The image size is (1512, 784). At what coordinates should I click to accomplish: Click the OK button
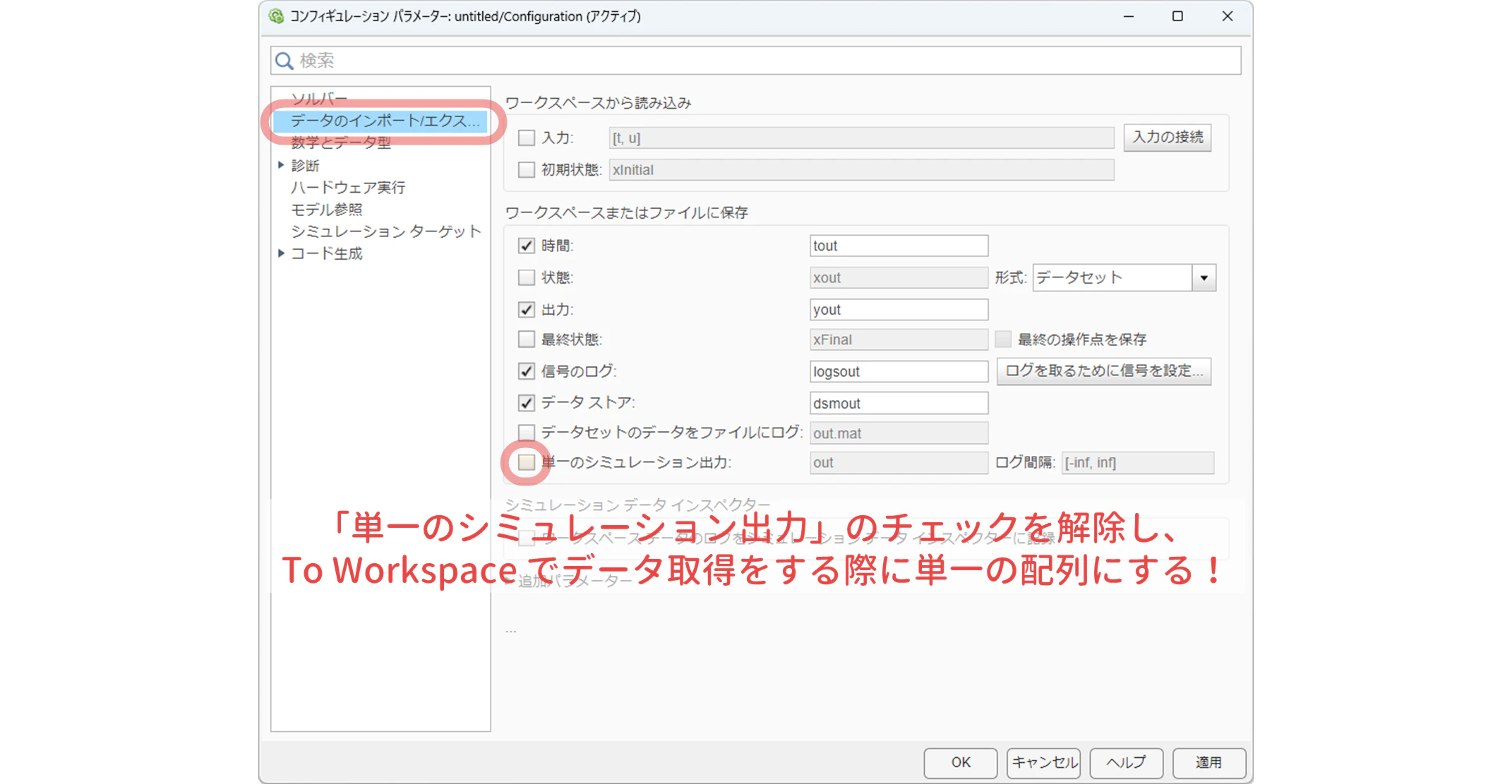click(961, 762)
